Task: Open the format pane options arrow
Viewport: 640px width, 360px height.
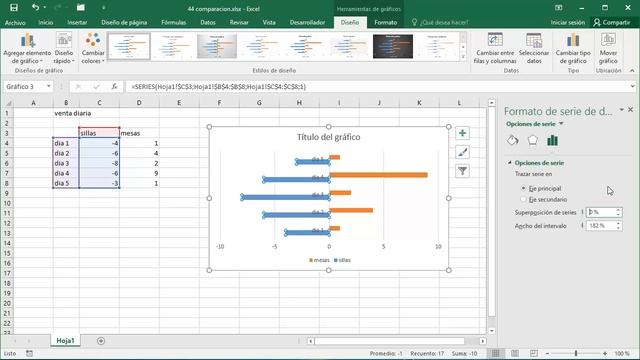Action: pos(621,110)
